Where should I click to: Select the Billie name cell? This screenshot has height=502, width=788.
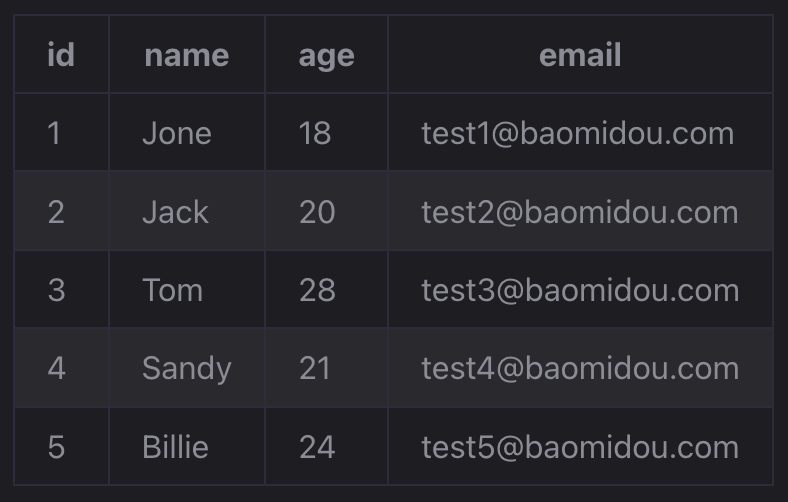click(187, 446)
